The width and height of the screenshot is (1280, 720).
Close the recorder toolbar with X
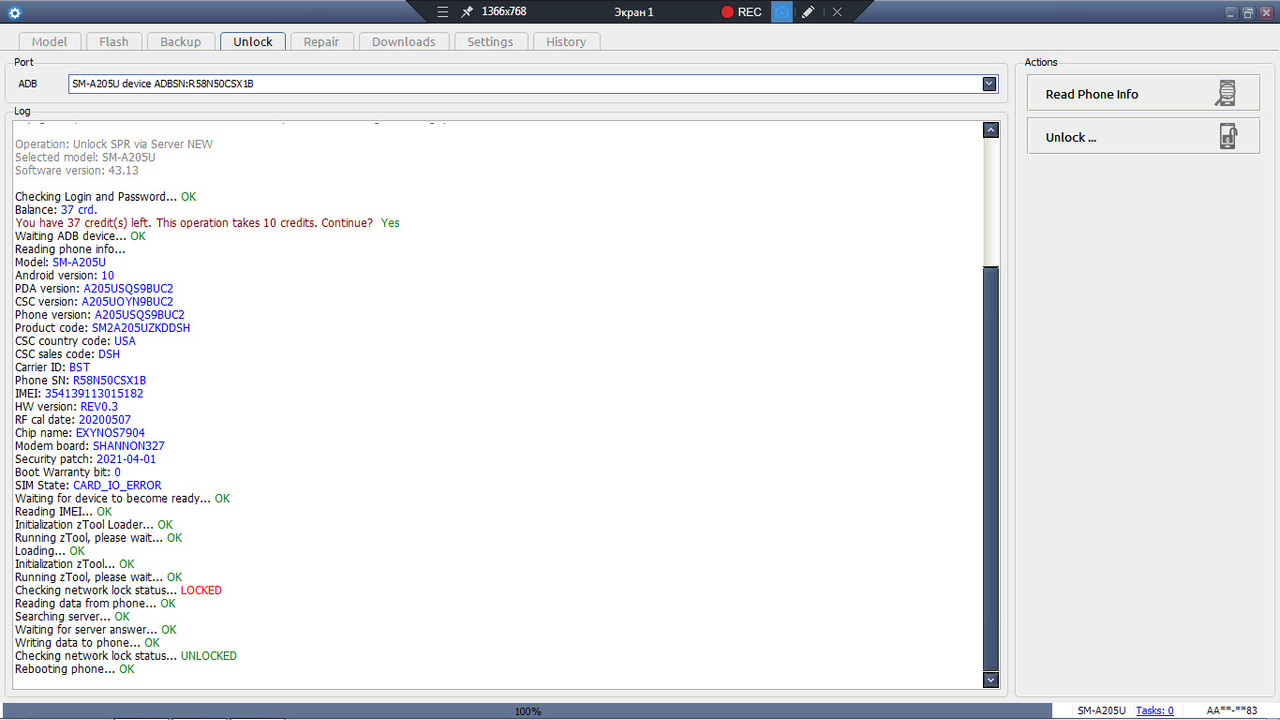(837, 12)
